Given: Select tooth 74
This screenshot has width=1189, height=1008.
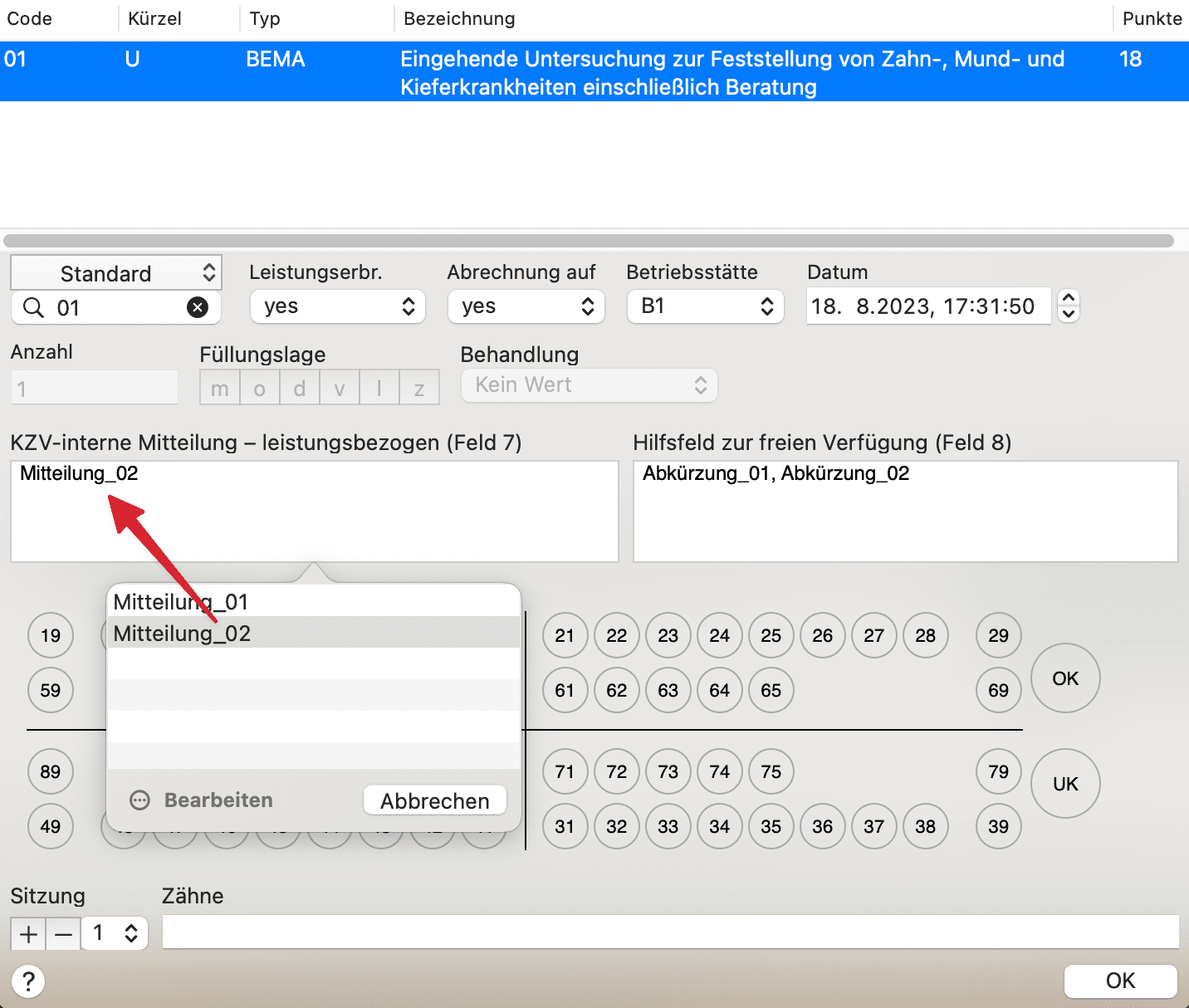Looking at the screenshot, I should (720, 772).
